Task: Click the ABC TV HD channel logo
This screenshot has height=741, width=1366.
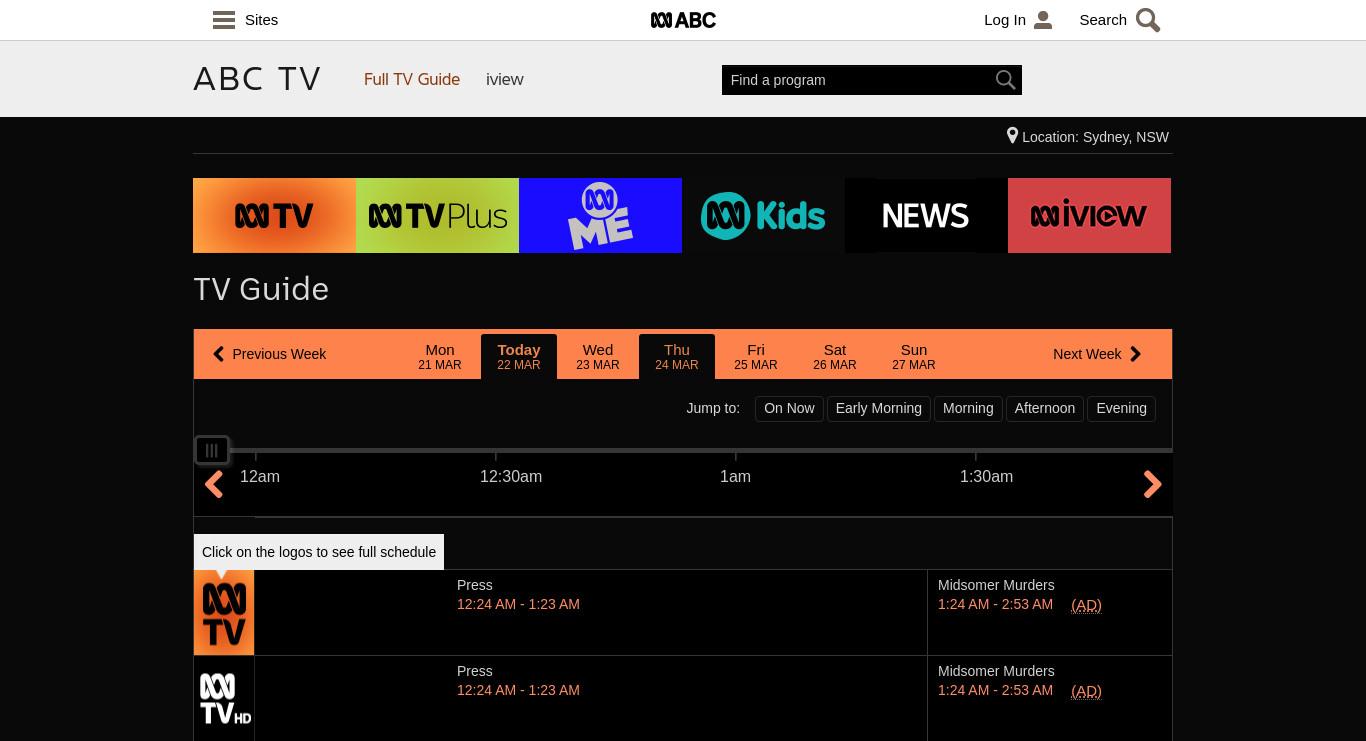Action: pyautogui.click(x=224, y=698)
